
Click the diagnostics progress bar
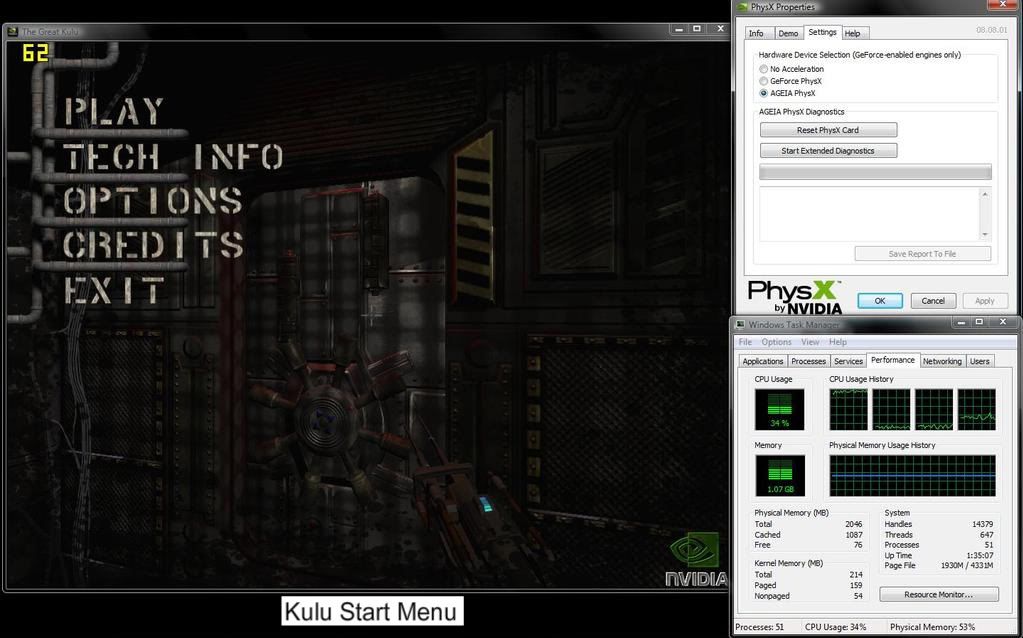click(x=875, y=171)
